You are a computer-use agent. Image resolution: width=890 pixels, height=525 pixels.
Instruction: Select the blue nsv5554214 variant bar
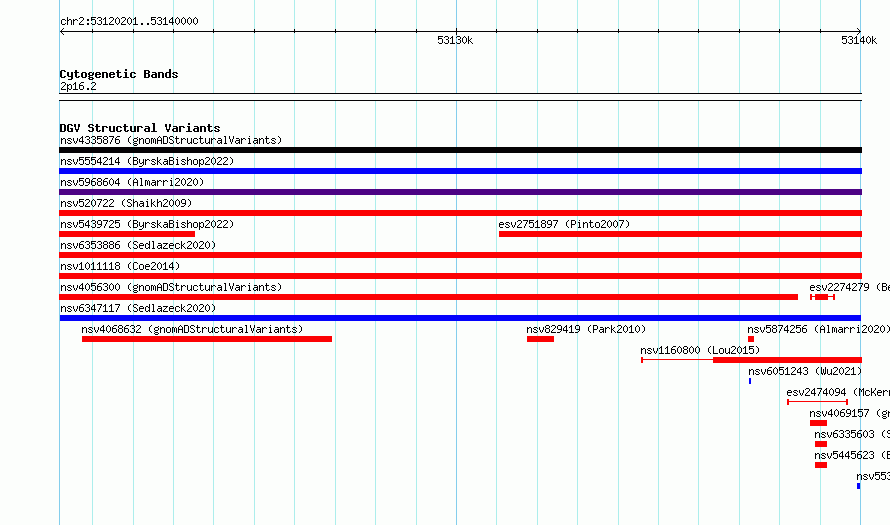tap(460, 171)
